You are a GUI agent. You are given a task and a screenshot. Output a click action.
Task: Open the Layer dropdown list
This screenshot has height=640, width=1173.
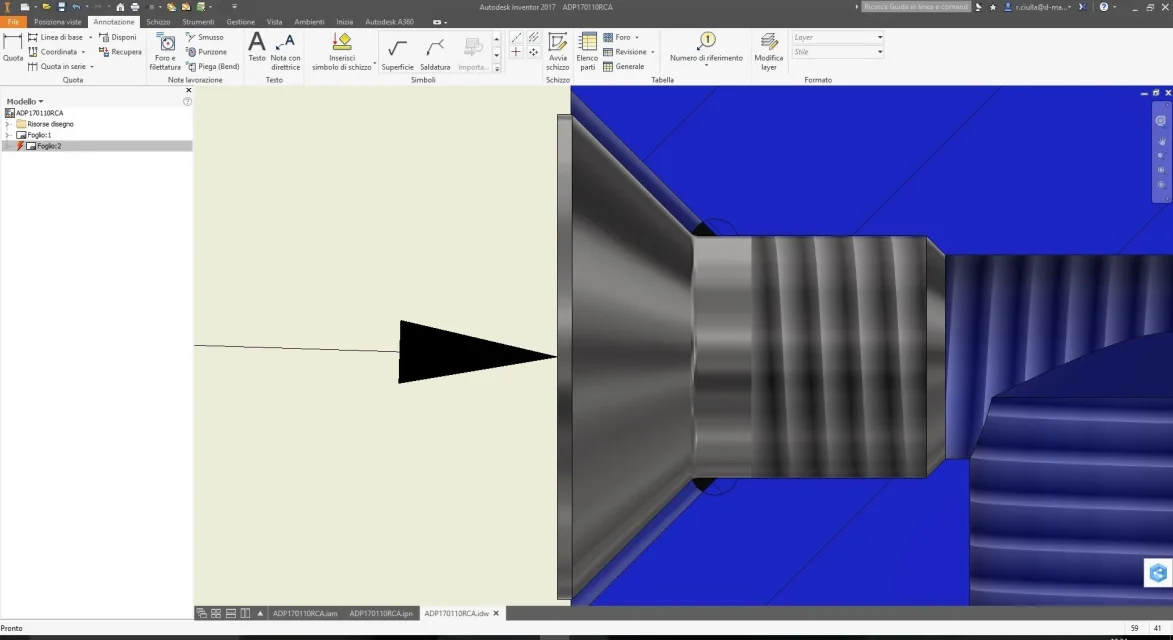[x=838, y=37]
